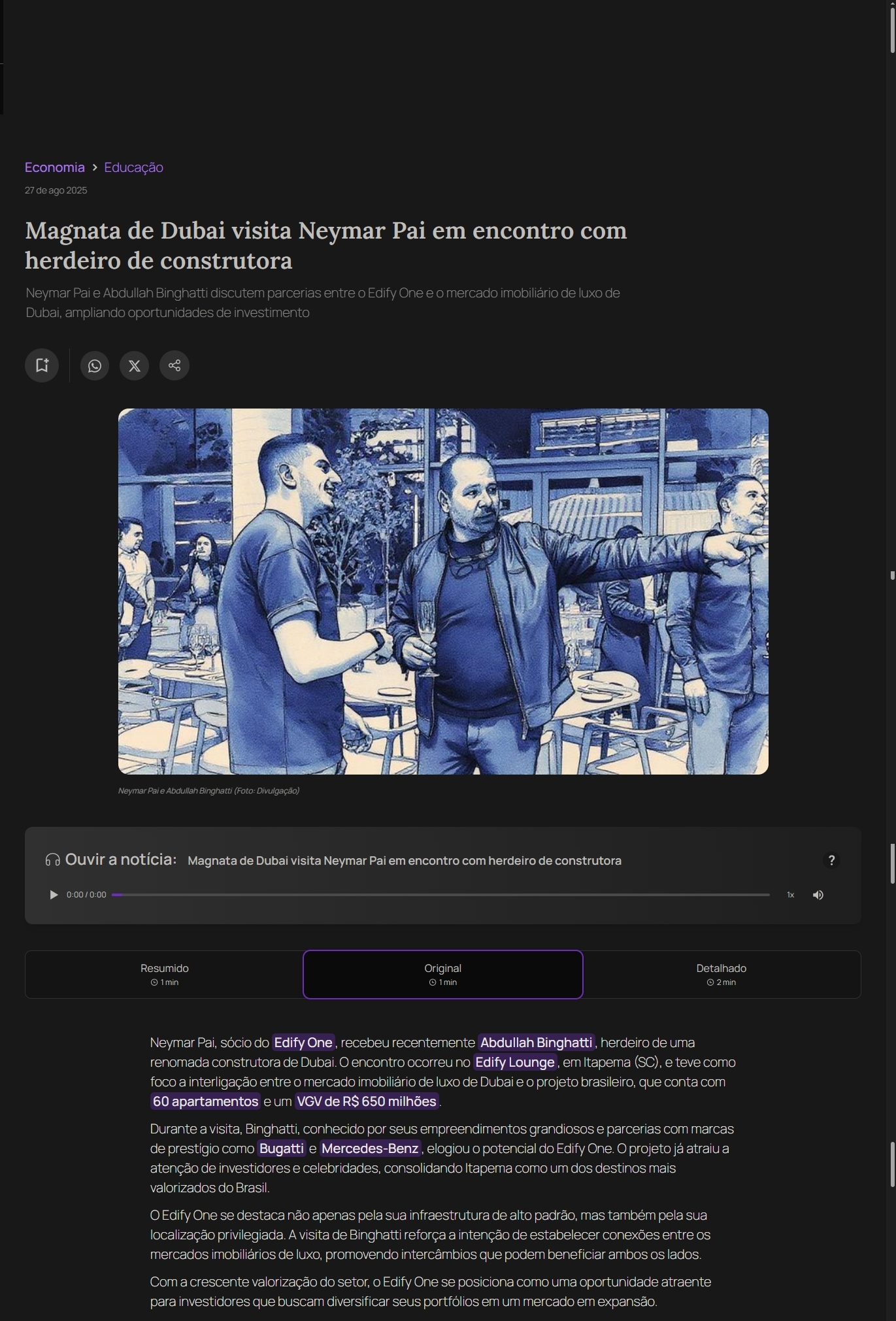The image size is (896, 1321).
Task: Play the news audio
Action: pyautogui.click(x=54, y=895)
